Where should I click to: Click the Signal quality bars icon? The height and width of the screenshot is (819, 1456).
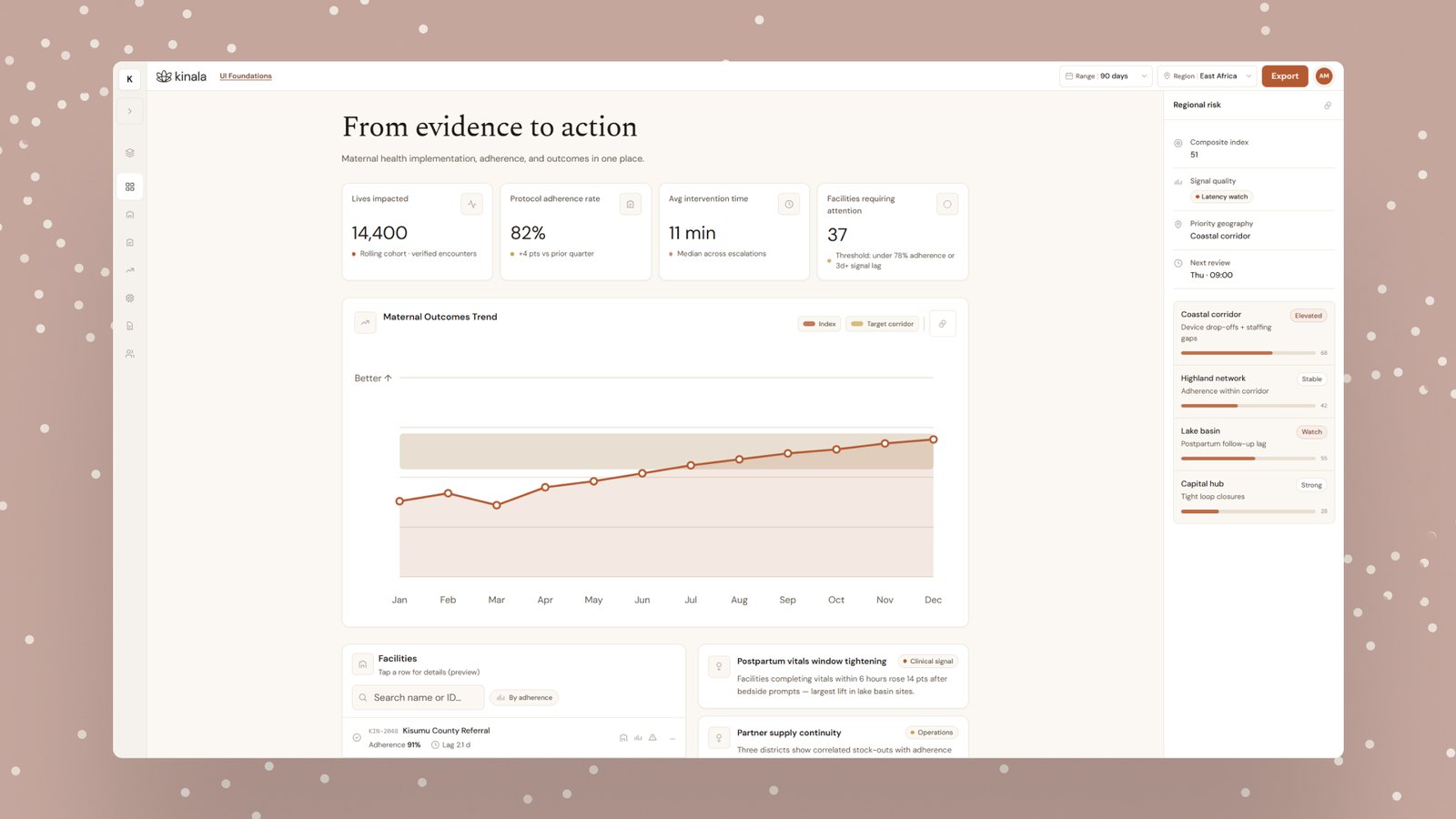pyautogui.click(x=1178, y=182)
